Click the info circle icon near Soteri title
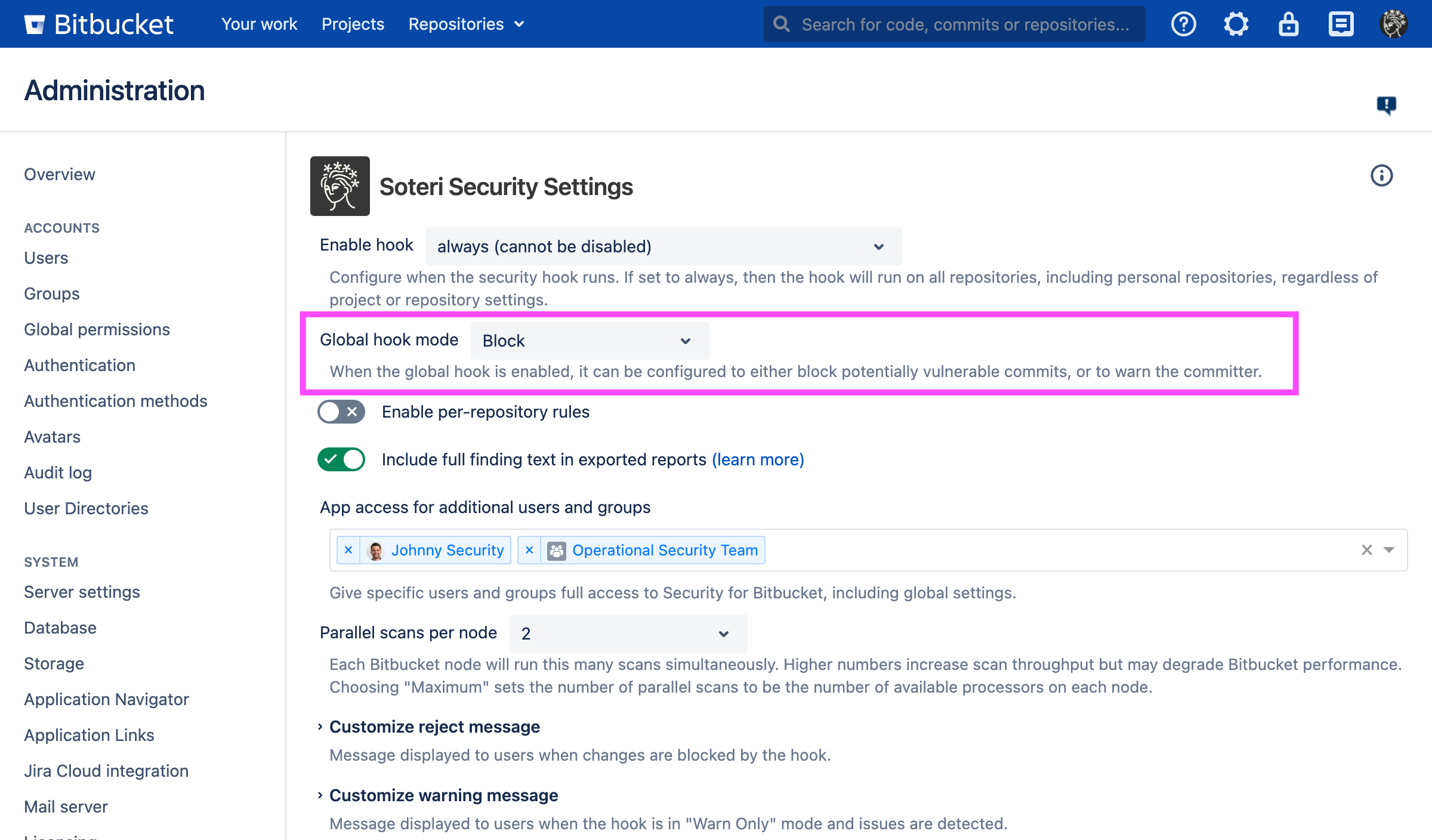1432x840 pixels. [x=1381, y=175]
